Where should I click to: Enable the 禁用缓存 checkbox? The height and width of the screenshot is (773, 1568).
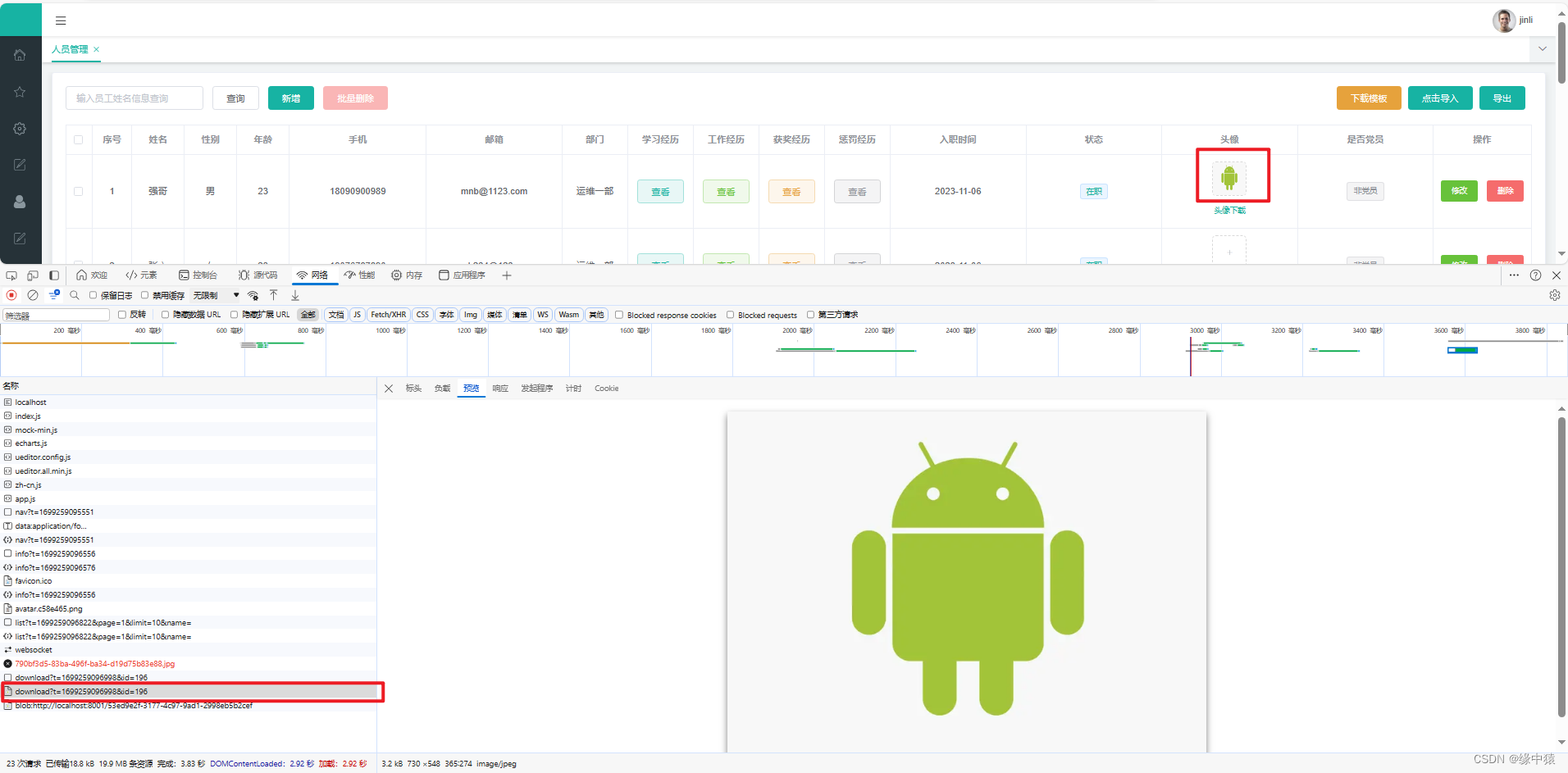[x=145, y=295]
